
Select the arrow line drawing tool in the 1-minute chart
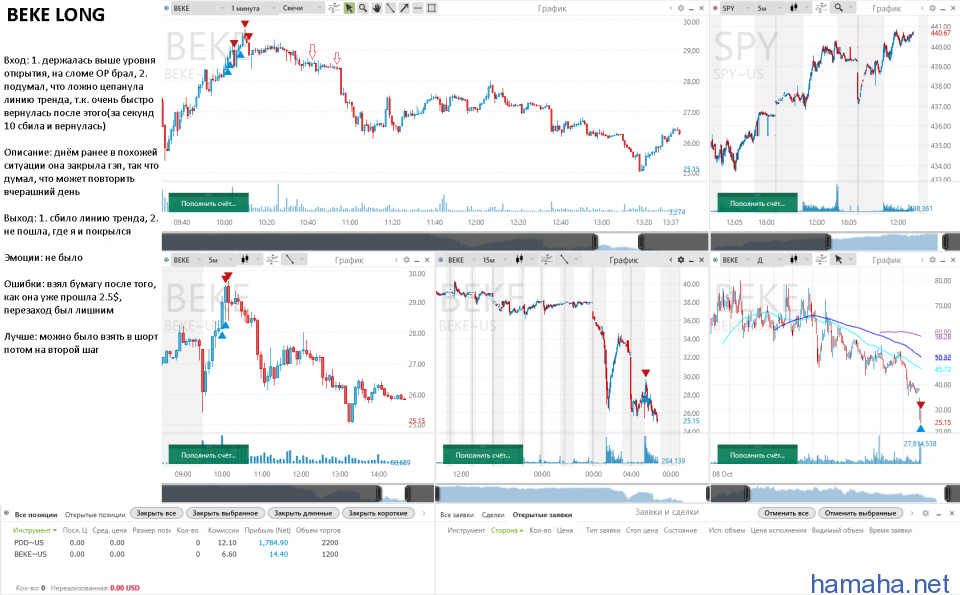pyautogui.click(x=404, y=8)
